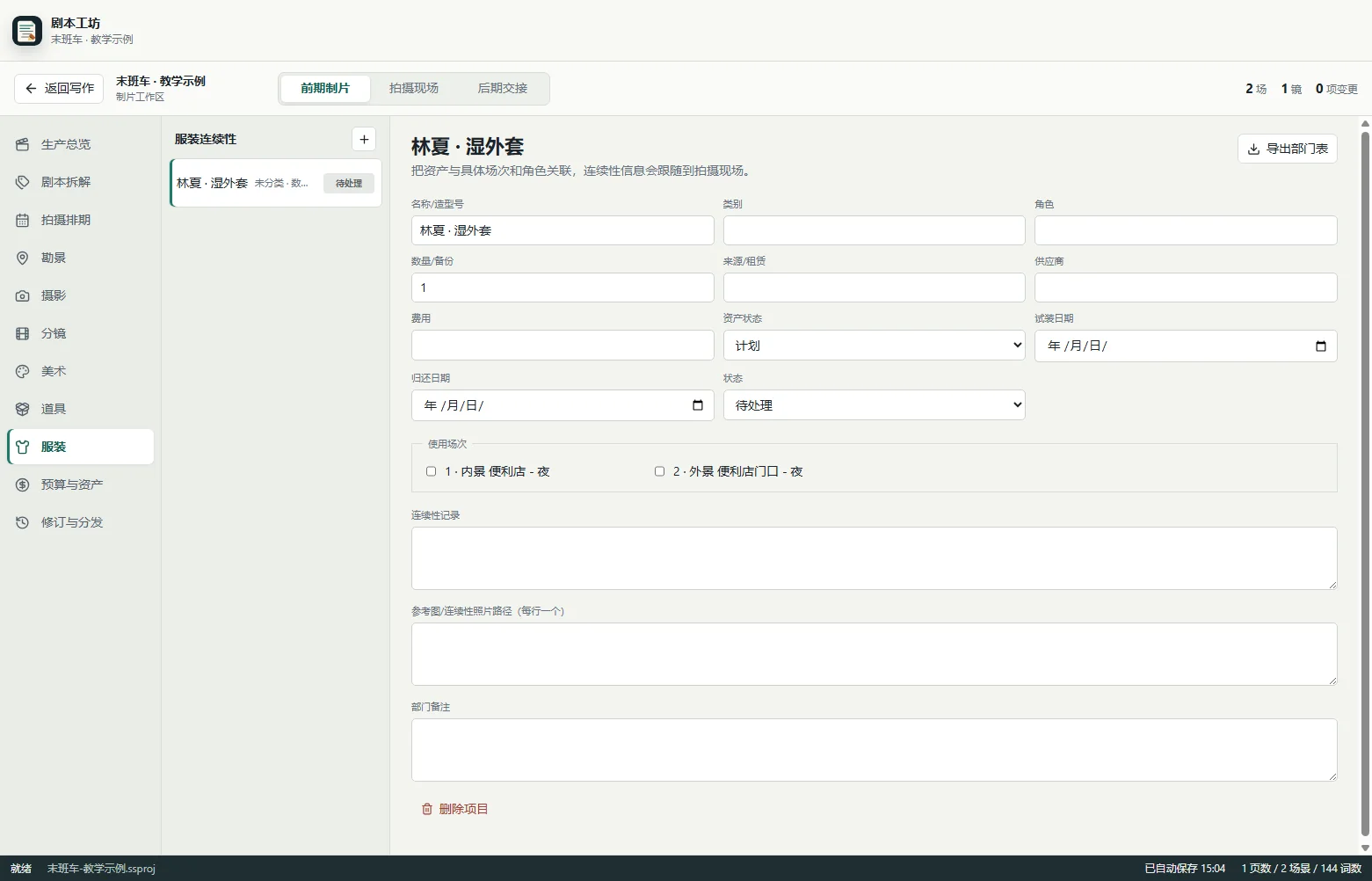
Task: Click the 待处理 status badge in list
Action: (x=349, y=183)
